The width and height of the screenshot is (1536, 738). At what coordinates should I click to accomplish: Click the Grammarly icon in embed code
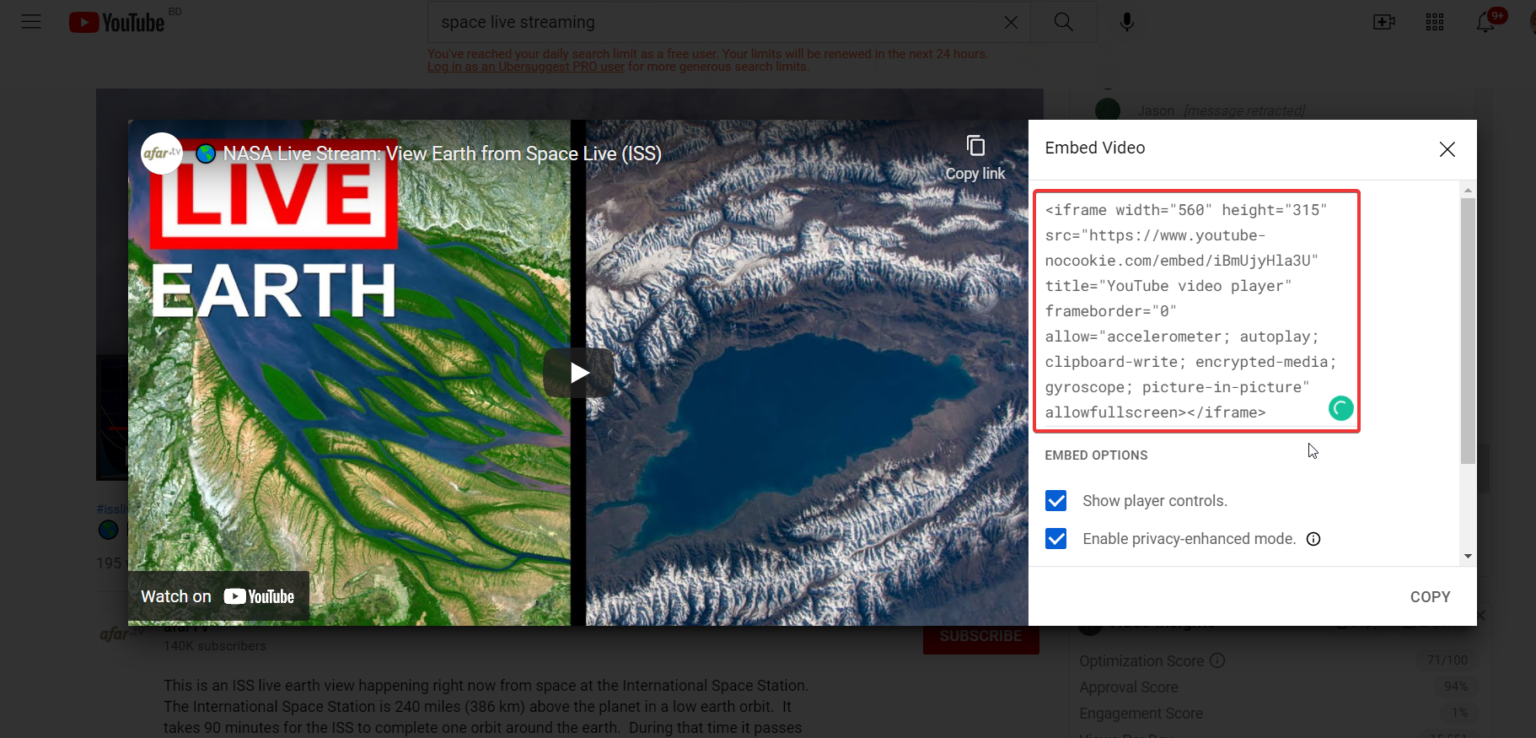(1340, 408)
